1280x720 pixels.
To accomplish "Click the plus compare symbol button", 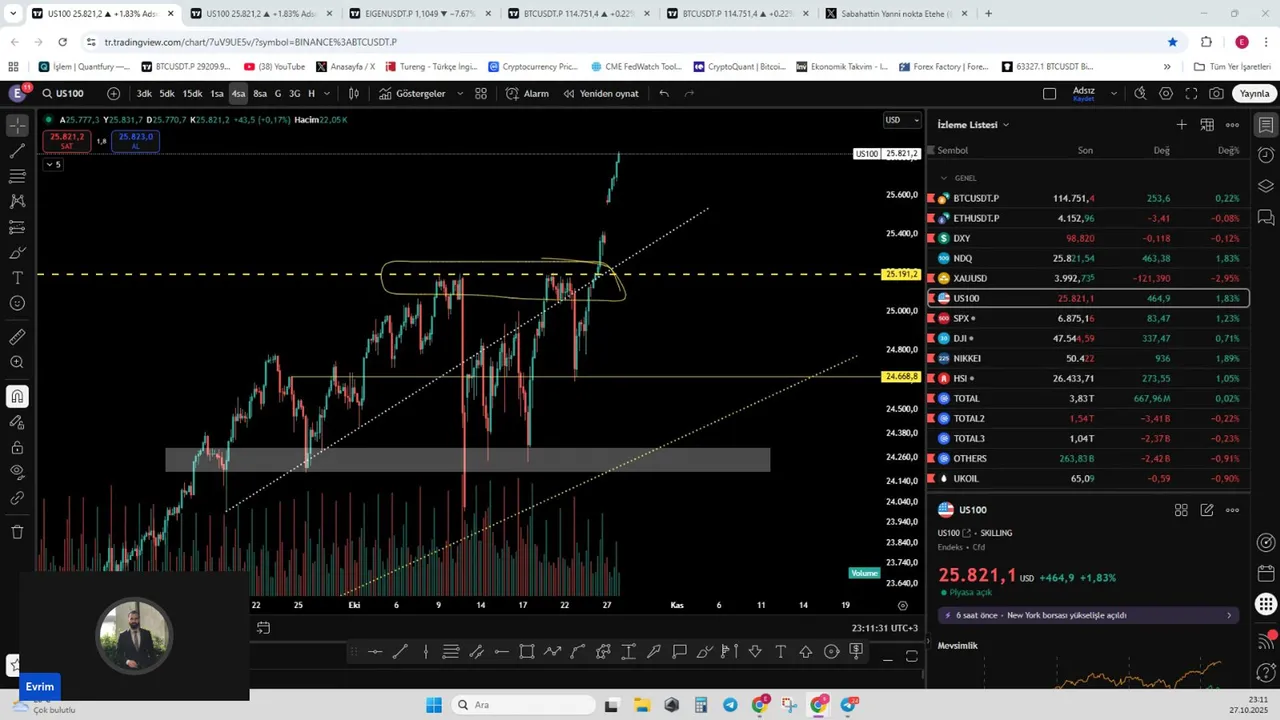I will coord(113,93).
